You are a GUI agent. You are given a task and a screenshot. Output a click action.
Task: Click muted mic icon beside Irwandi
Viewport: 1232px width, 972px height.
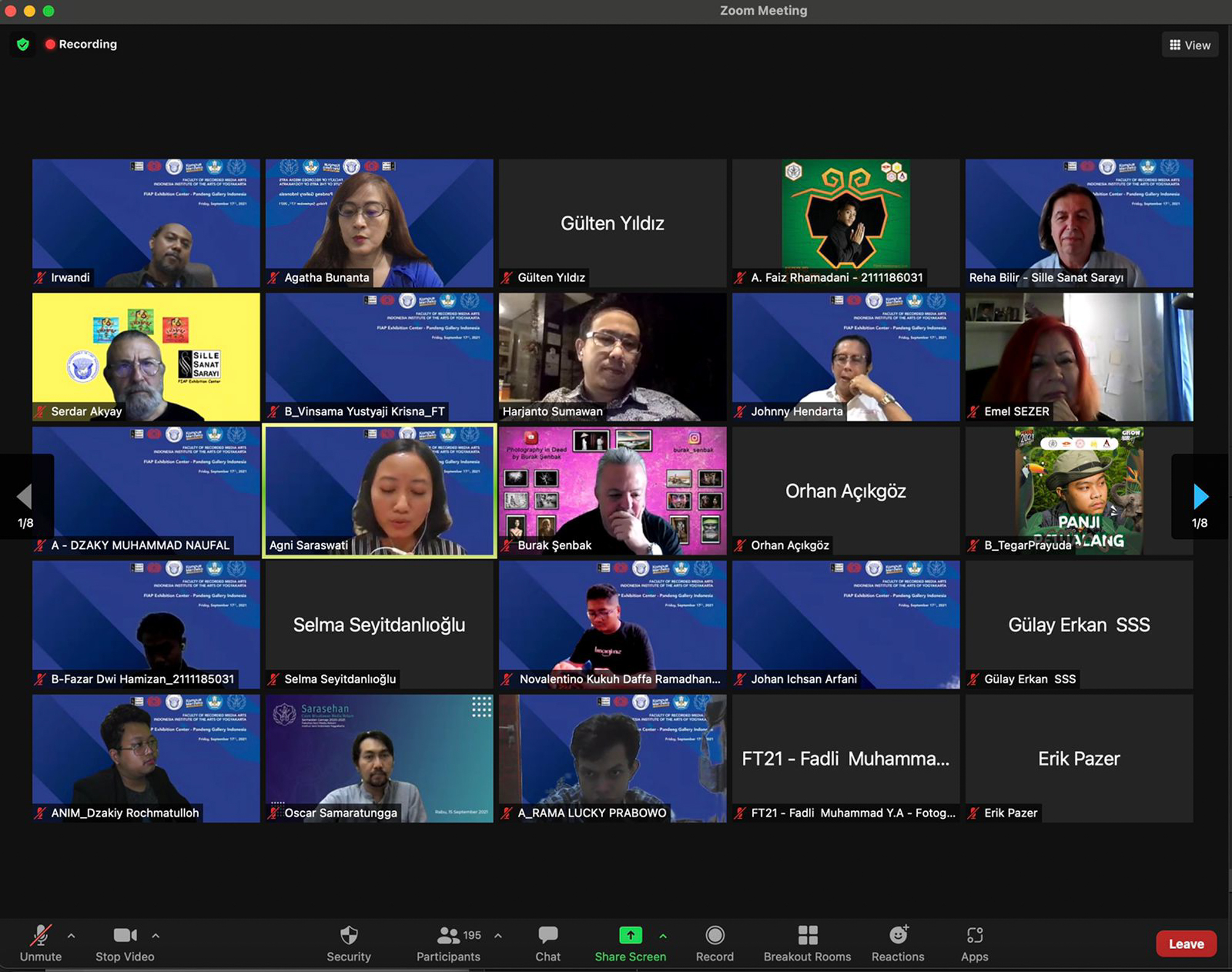tap(40, 277)
